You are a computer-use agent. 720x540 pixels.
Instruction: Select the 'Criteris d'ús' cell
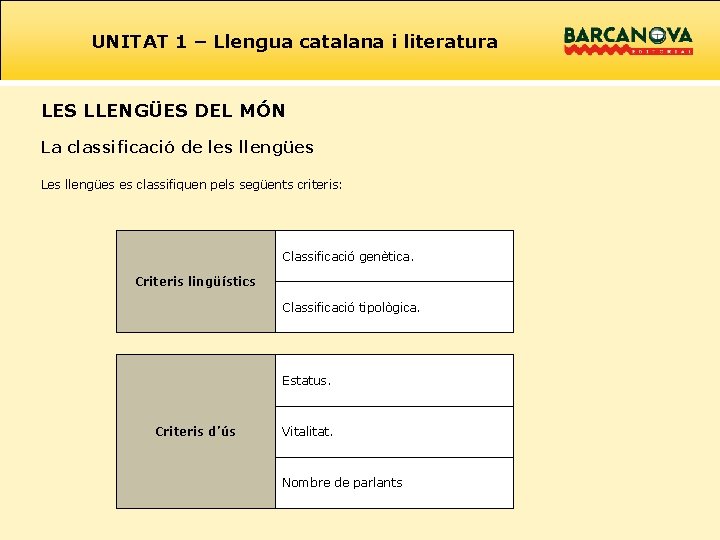(196, 431)
